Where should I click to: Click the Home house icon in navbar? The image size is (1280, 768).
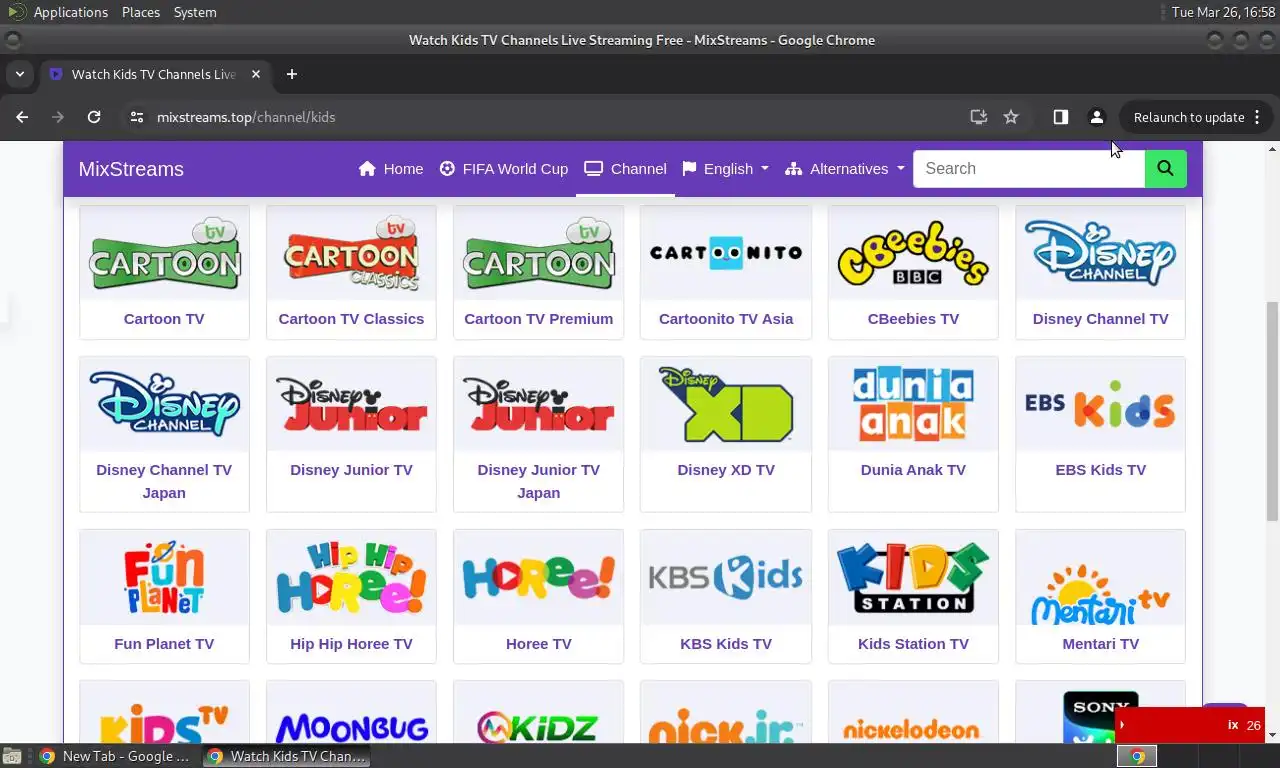(x=367, y=169)
